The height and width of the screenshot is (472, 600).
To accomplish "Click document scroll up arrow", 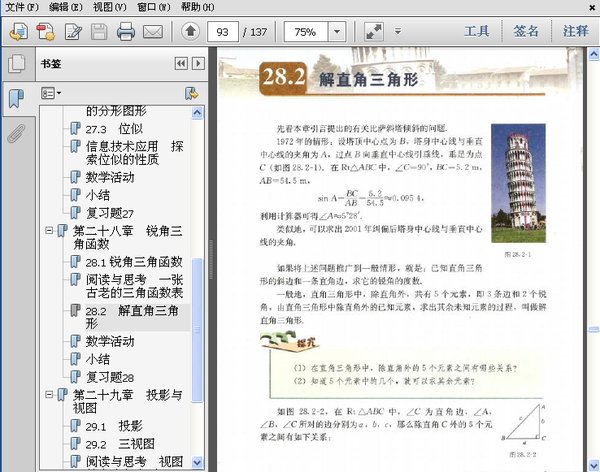I will (594, 54).
